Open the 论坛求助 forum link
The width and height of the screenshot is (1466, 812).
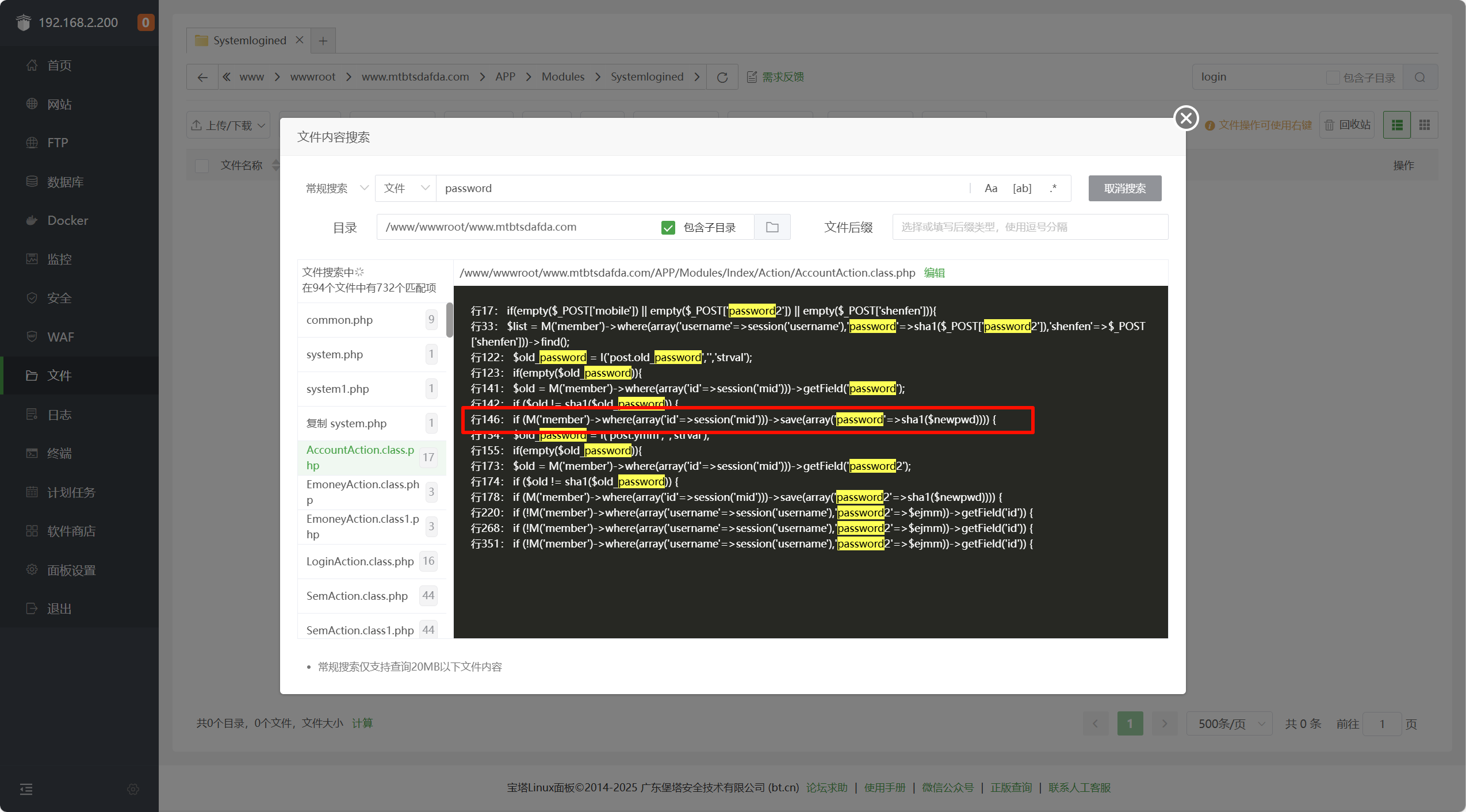point(827,788)
